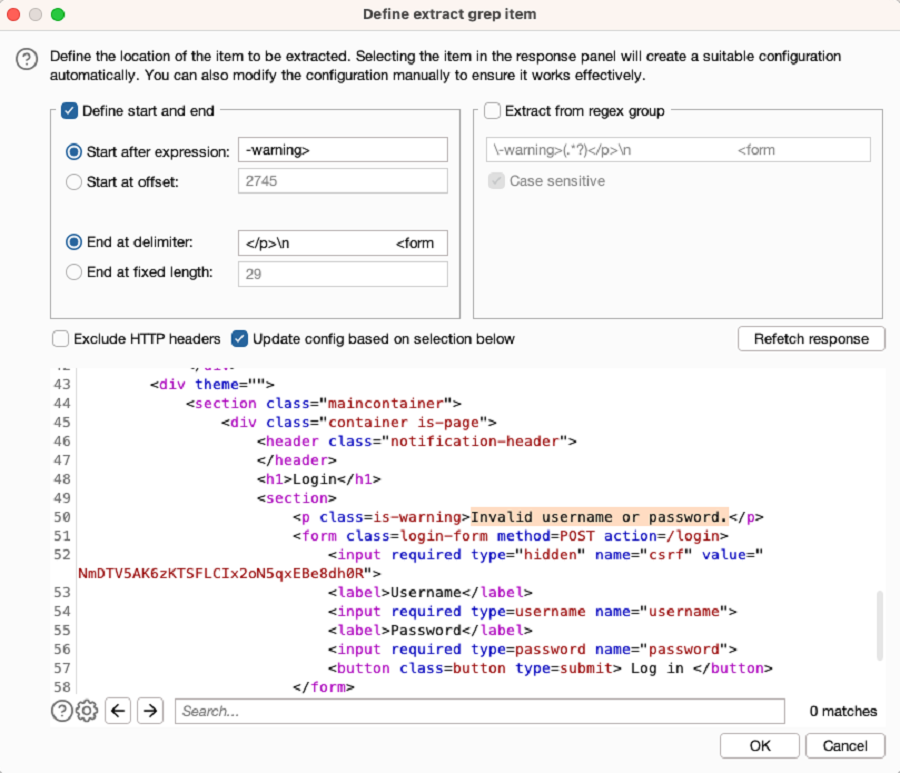Click the End at fixed length field
Image resolution: width=900 pixels, height=773 pixels.
coord(343,274)
